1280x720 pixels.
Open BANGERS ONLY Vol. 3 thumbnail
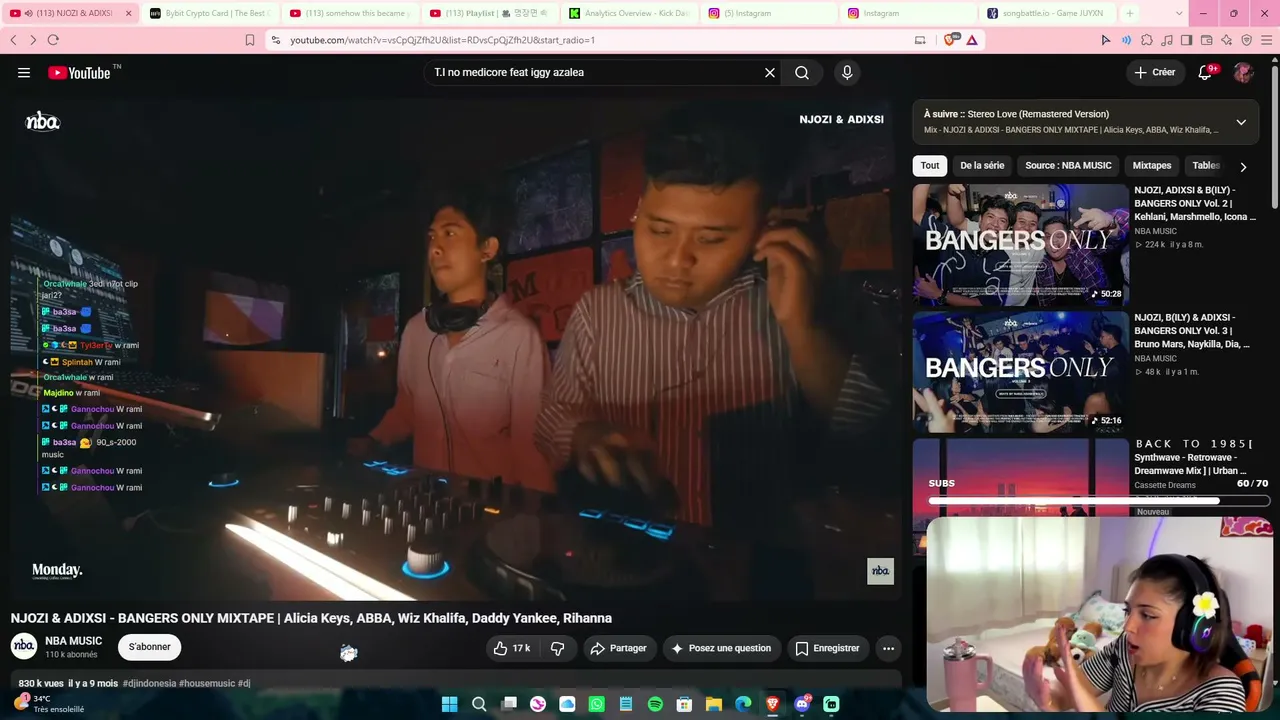1020,372
